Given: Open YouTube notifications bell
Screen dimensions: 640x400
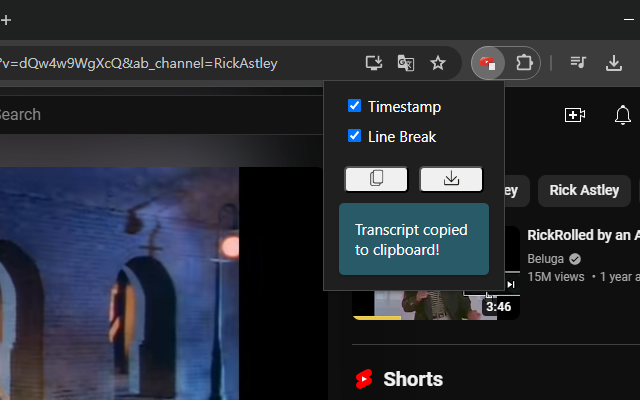Looking at the screenshot, I should [622, 115].
